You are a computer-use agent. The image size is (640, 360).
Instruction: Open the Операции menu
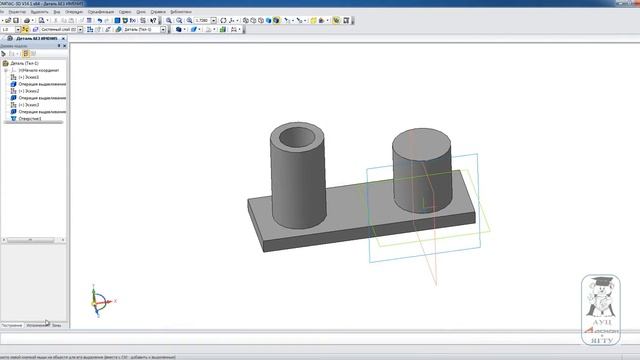coord(74,12)
